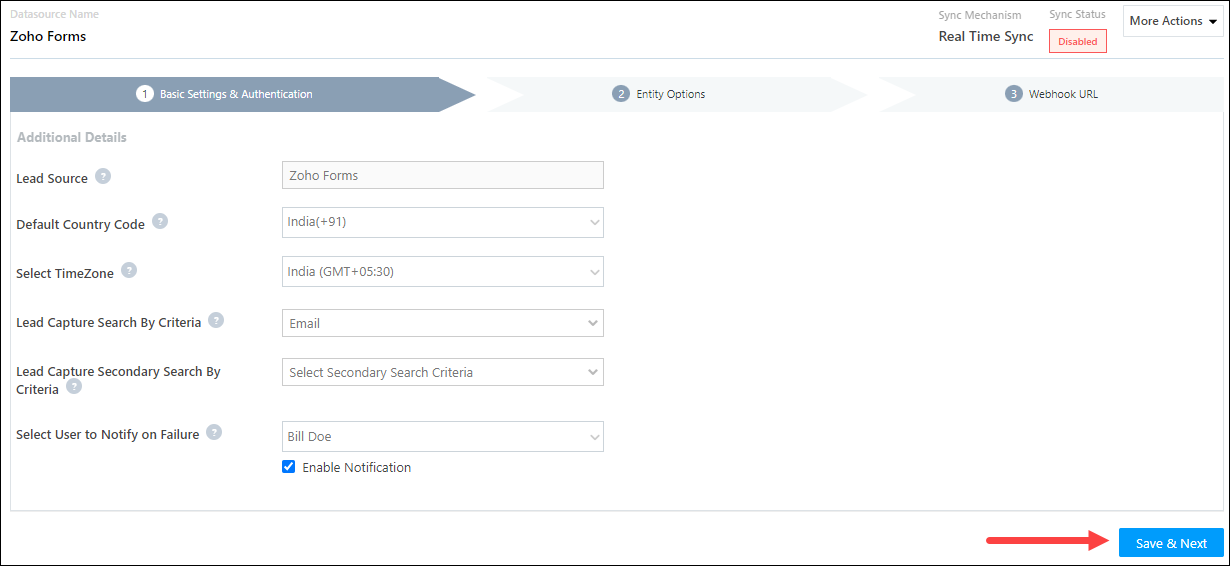Click help icon beside Default Country Code
Viewport: 1230px width, 566px height.
(x=160, y=221)
